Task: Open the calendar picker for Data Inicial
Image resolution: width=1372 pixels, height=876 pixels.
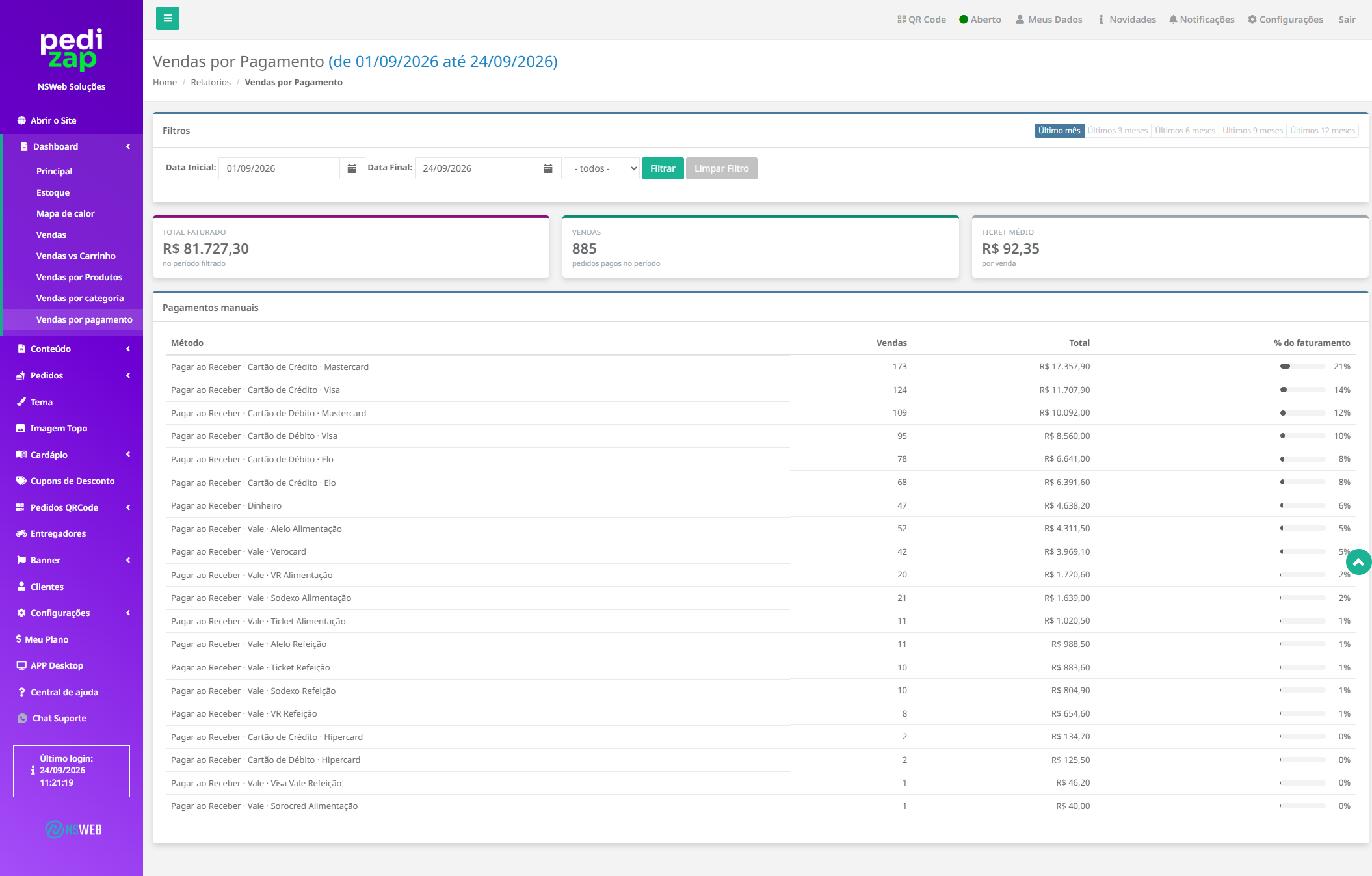Action: (x=352, y=168)
